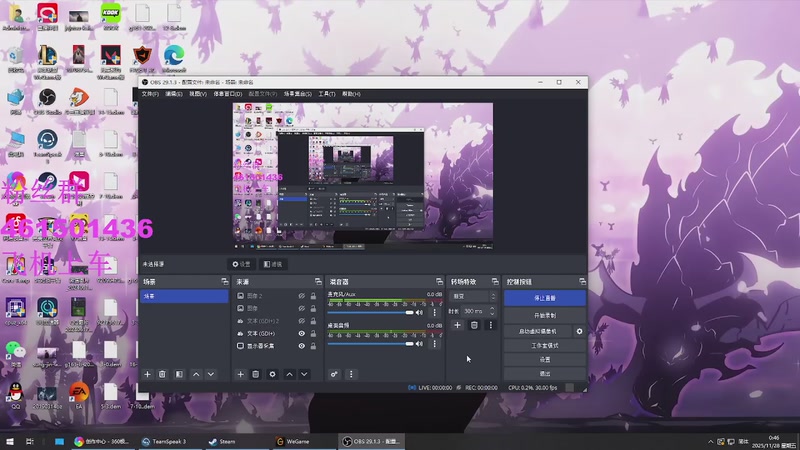Remove the selected source via its trash icon
The height and width of the screenshot is (450, 800).
click(256, 374)
